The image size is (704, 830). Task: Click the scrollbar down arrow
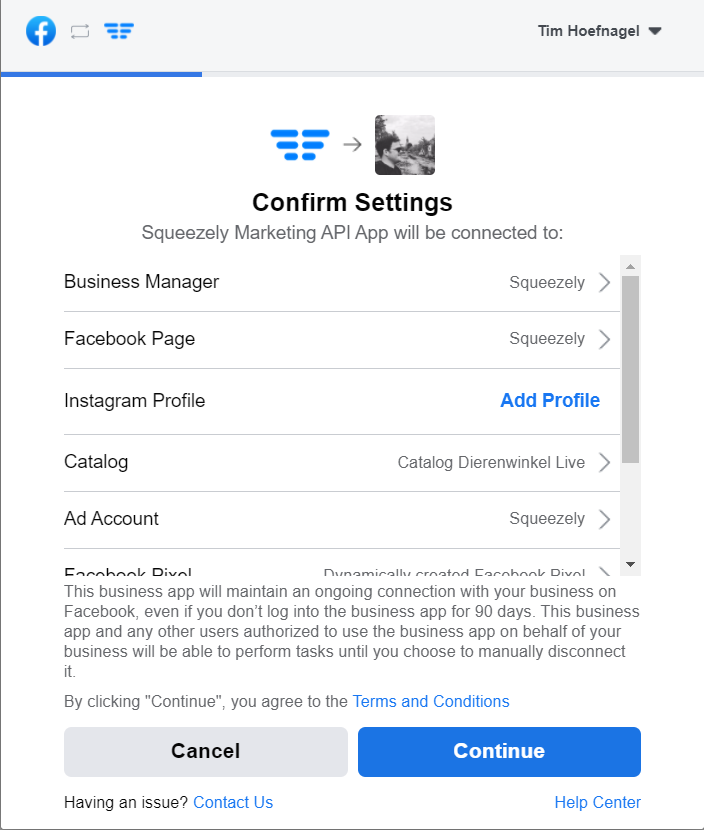pyautogui.click(x=630, y=564)
